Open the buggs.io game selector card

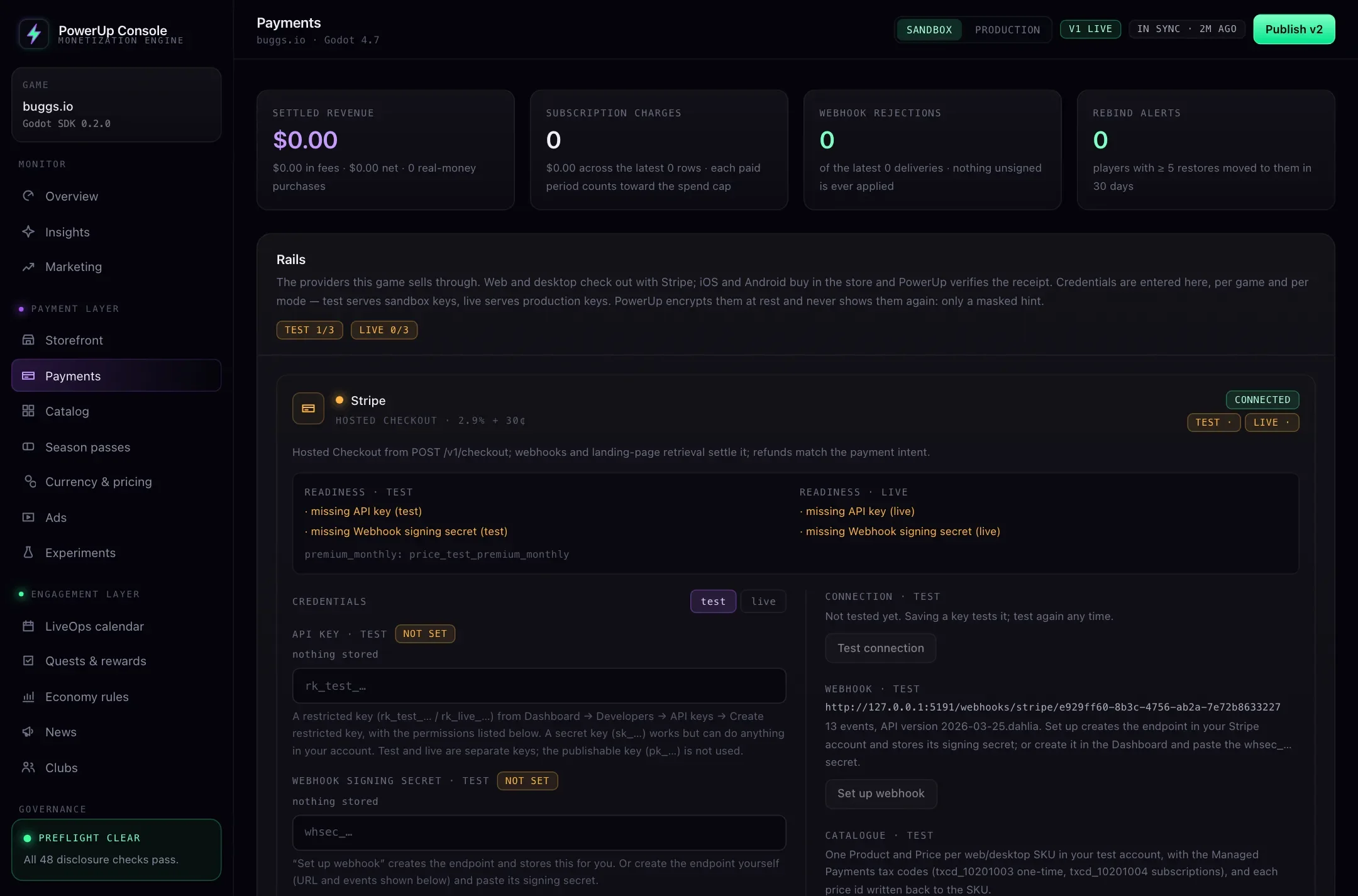coord(116,104)
